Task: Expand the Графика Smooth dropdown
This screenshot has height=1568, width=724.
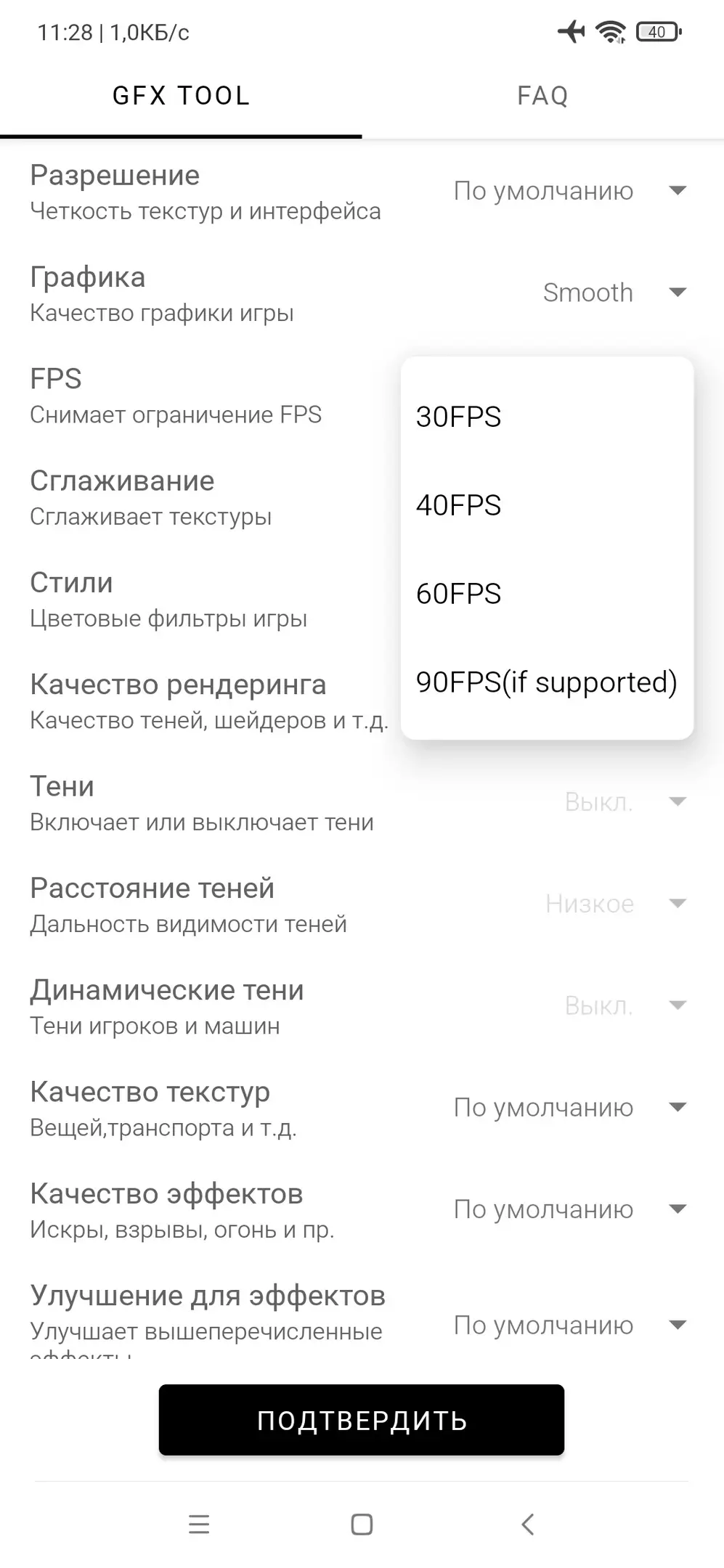Action: pos(677,293)
